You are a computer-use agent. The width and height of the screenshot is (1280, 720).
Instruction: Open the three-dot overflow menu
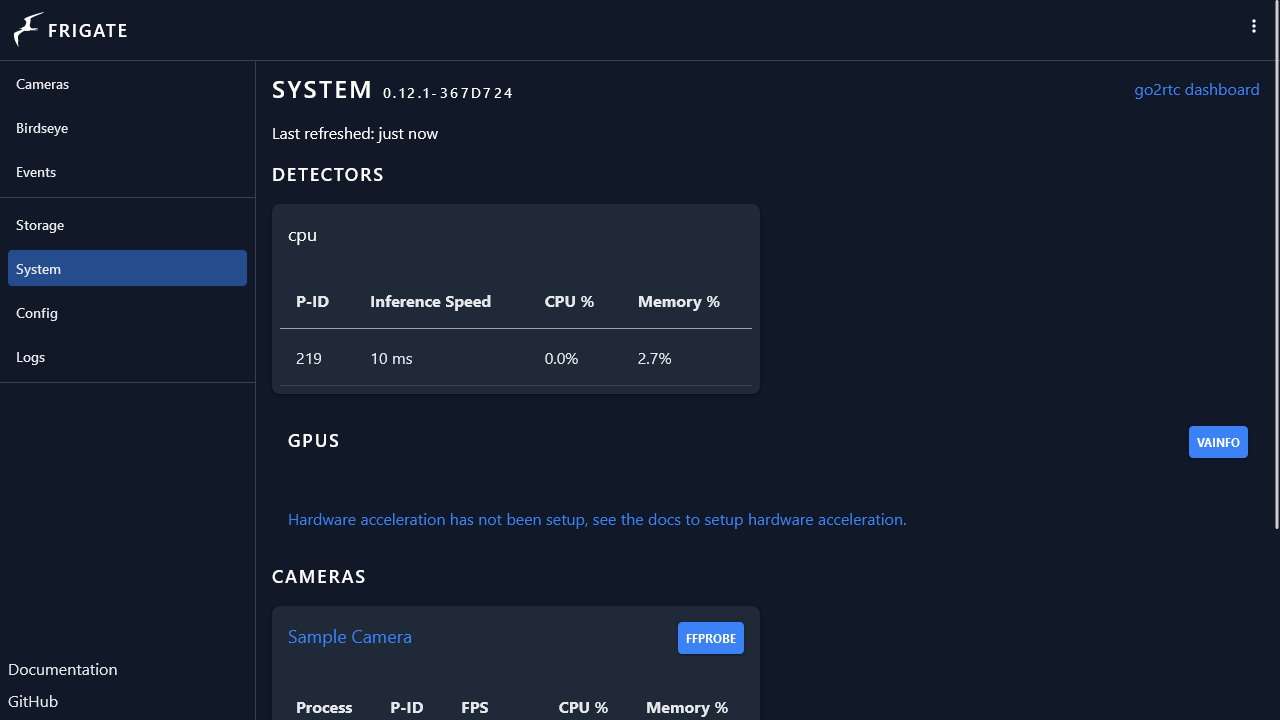coord(1253,27)
